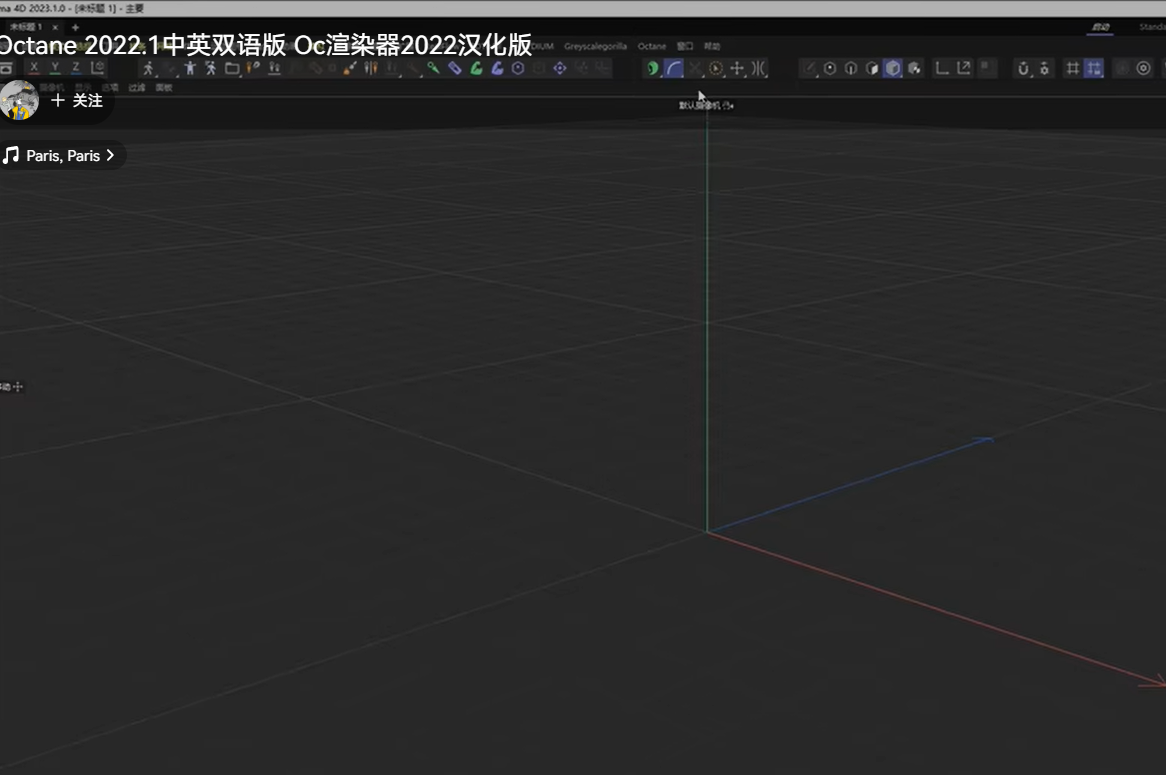
Task: Toggle the Z axis lock
Action: (76, 68)
